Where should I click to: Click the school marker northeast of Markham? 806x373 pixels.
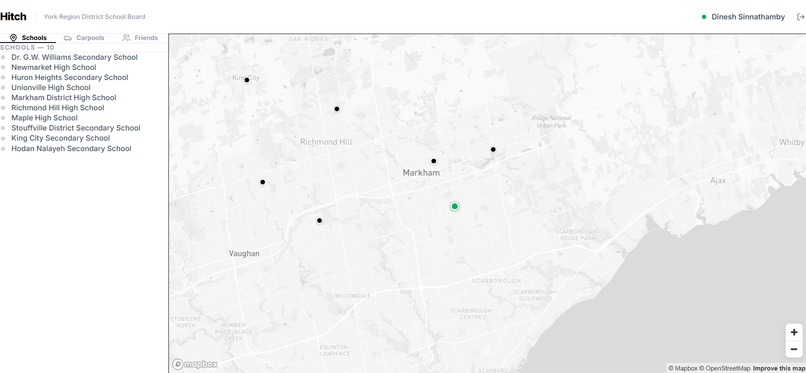point(493,150)
